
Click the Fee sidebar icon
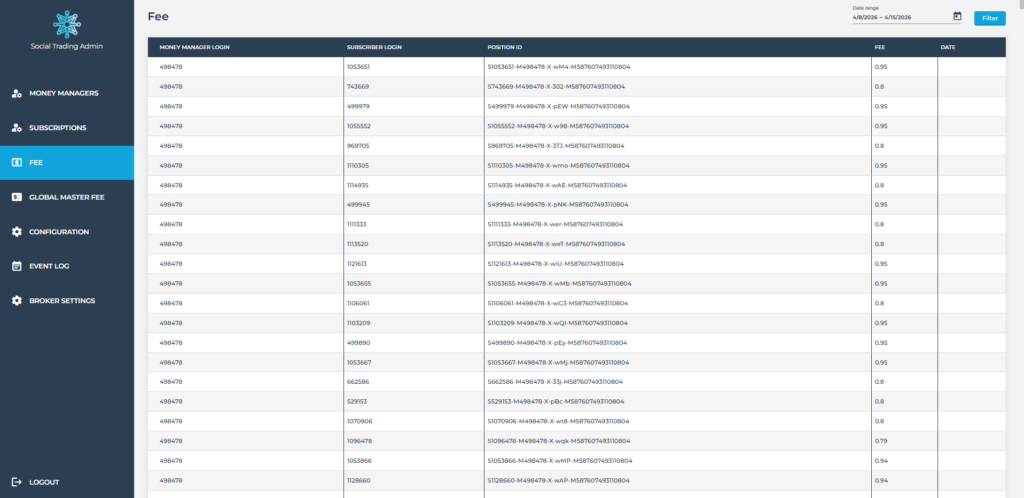coord(17,162)
